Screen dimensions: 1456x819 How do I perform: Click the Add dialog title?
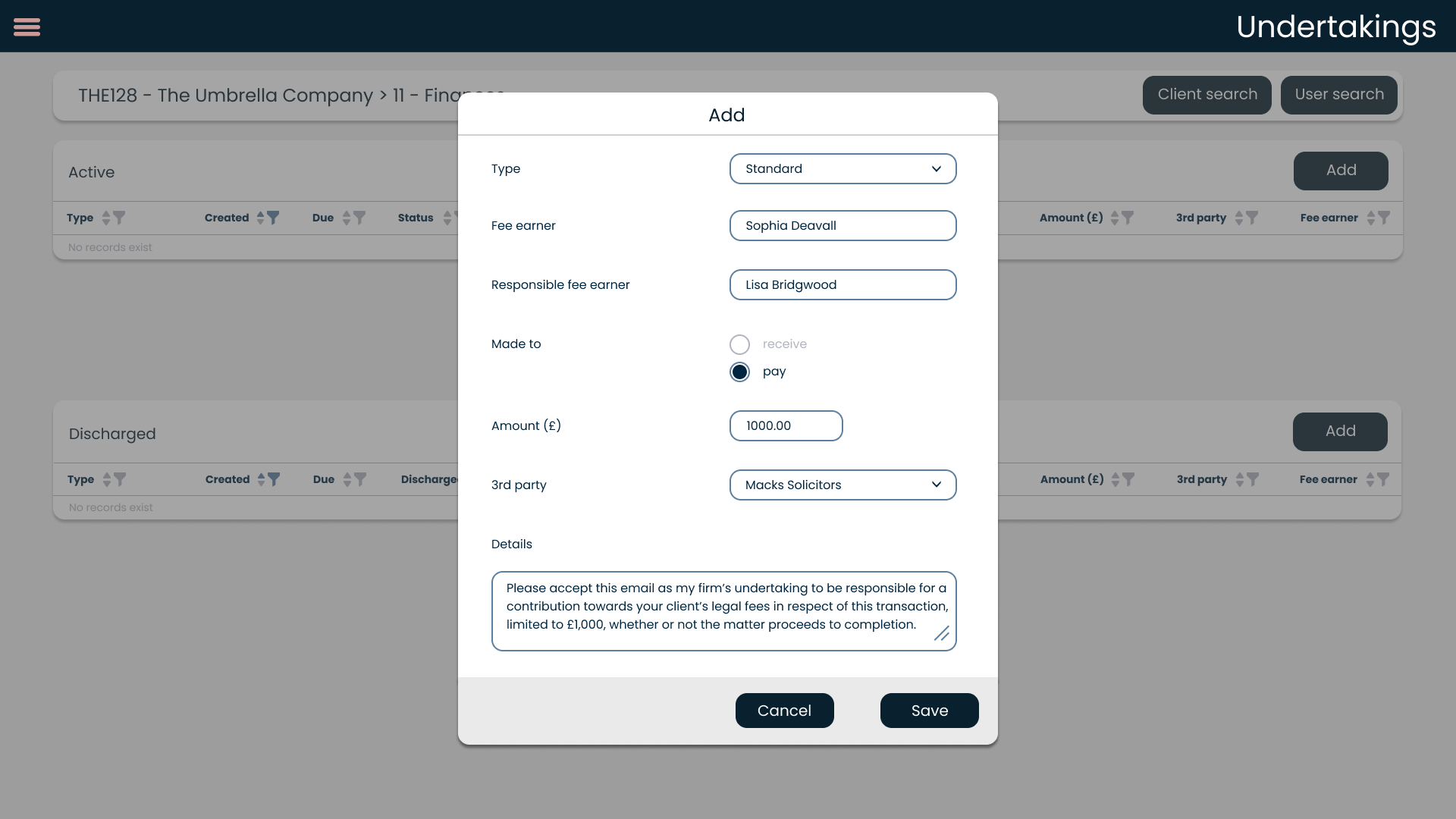(726, 115)
